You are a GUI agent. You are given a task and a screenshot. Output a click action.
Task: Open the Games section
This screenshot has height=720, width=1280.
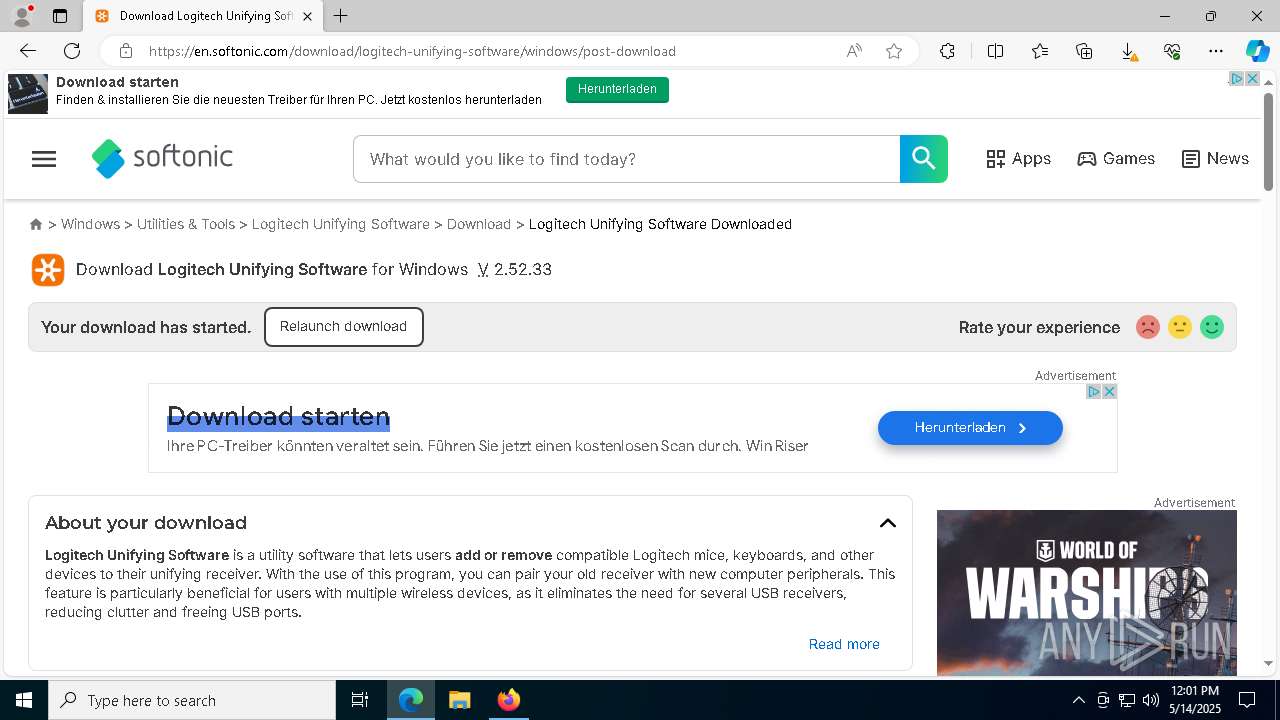[1116, 159]
